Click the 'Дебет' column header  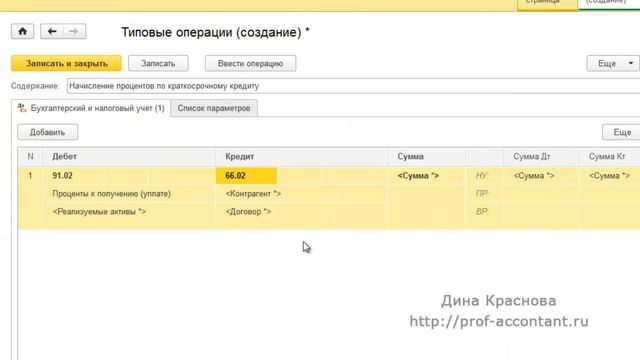(129, 157)
